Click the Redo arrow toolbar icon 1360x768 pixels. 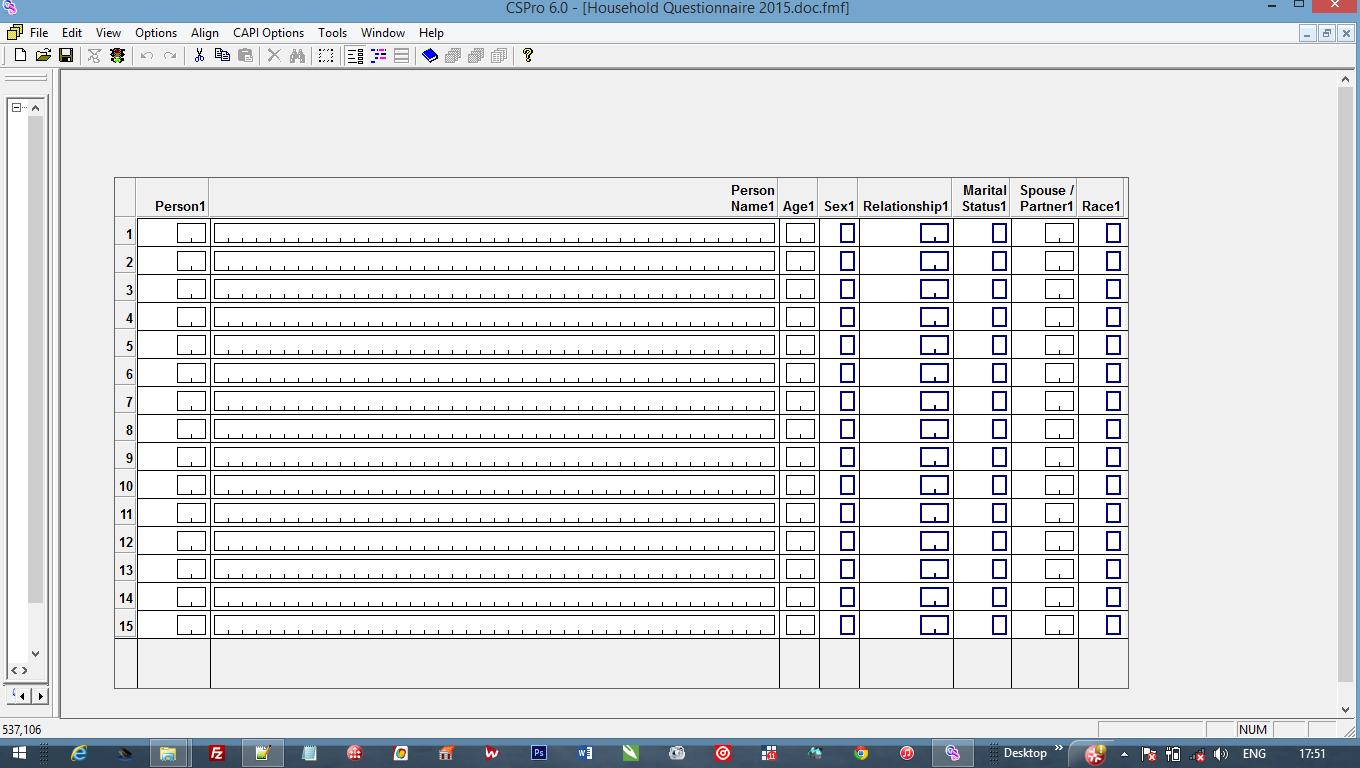[x=170, y=55]
